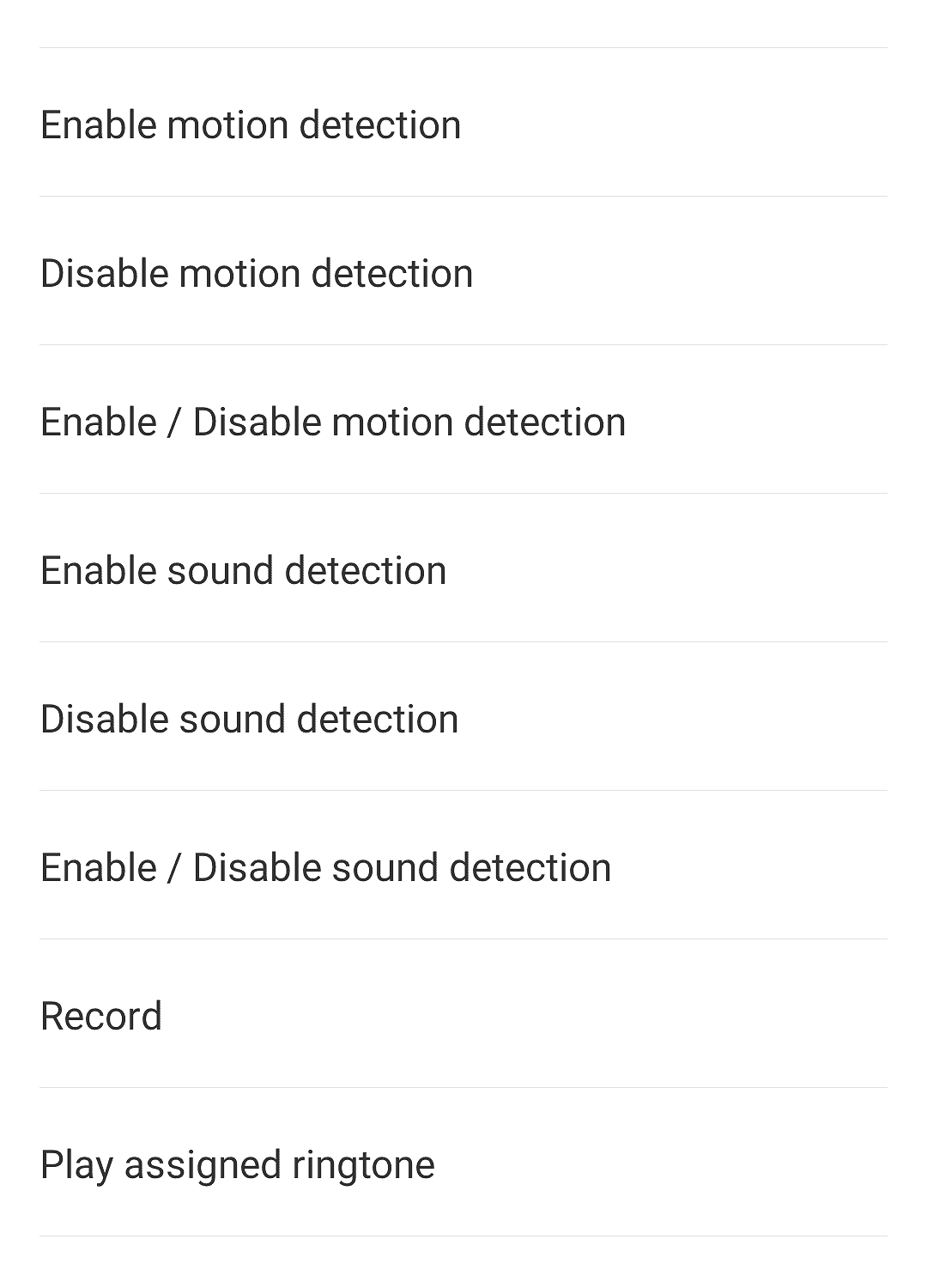This screenshot has height=1288, width=927.
Task: Tap the Enable motion detection option
Action: click(251, 125)
